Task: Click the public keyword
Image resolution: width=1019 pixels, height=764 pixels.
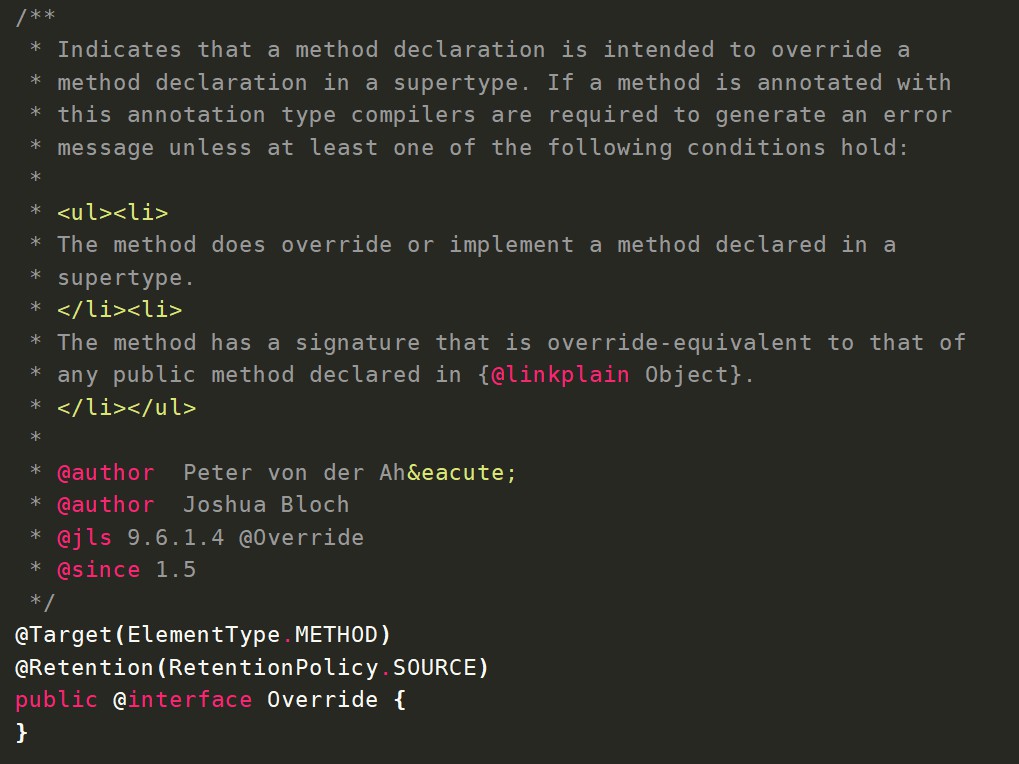Action: point(57,700)
